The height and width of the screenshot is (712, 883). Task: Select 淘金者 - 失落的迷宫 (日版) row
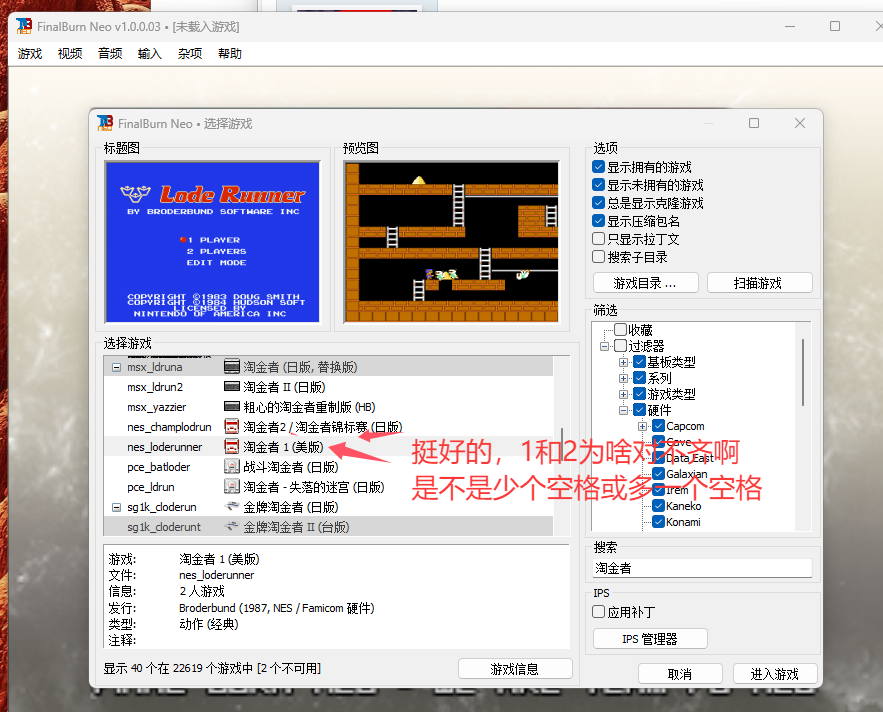click(x=328, y=487)
